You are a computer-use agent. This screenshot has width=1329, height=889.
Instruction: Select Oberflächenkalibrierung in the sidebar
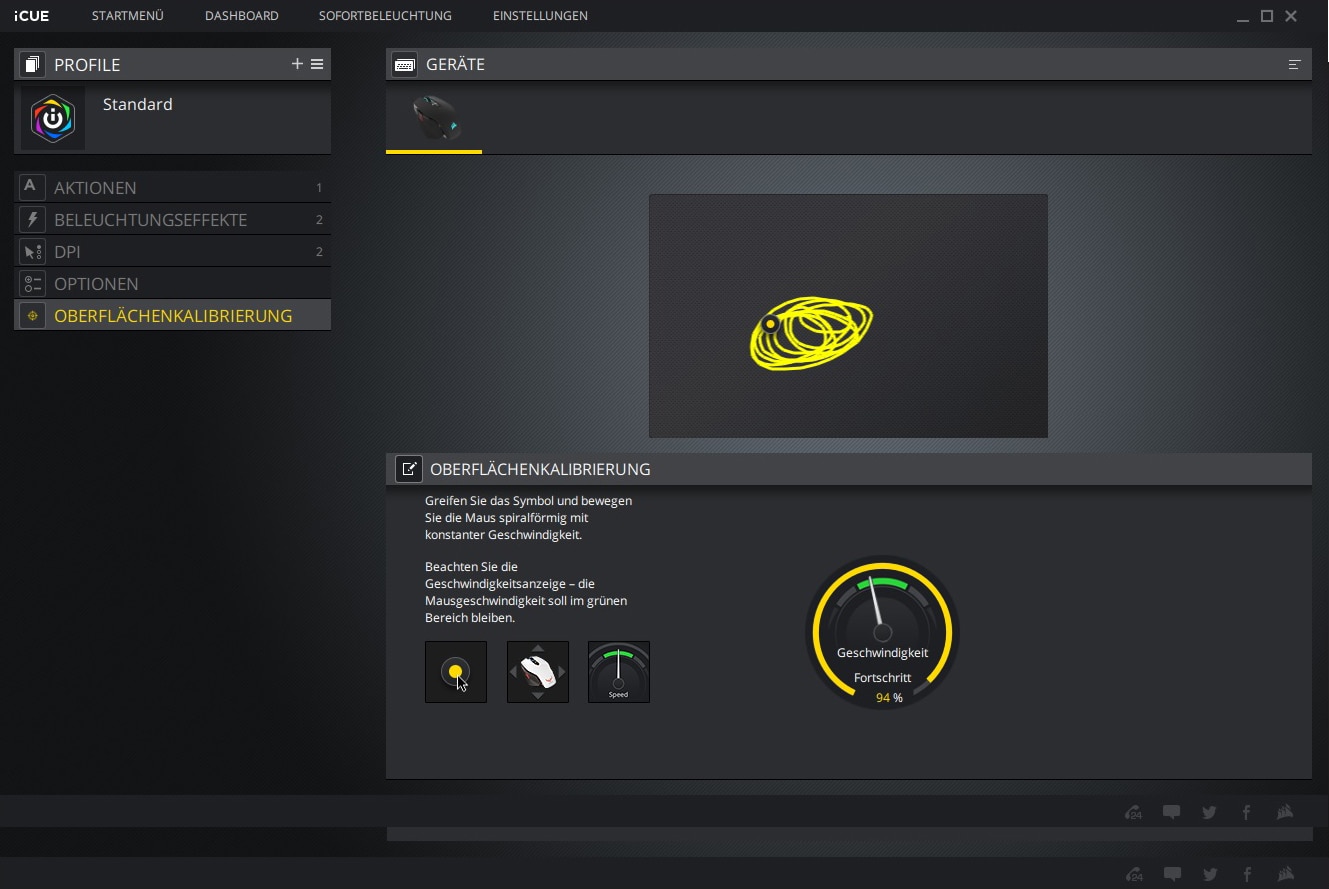[x=172, y=315]
